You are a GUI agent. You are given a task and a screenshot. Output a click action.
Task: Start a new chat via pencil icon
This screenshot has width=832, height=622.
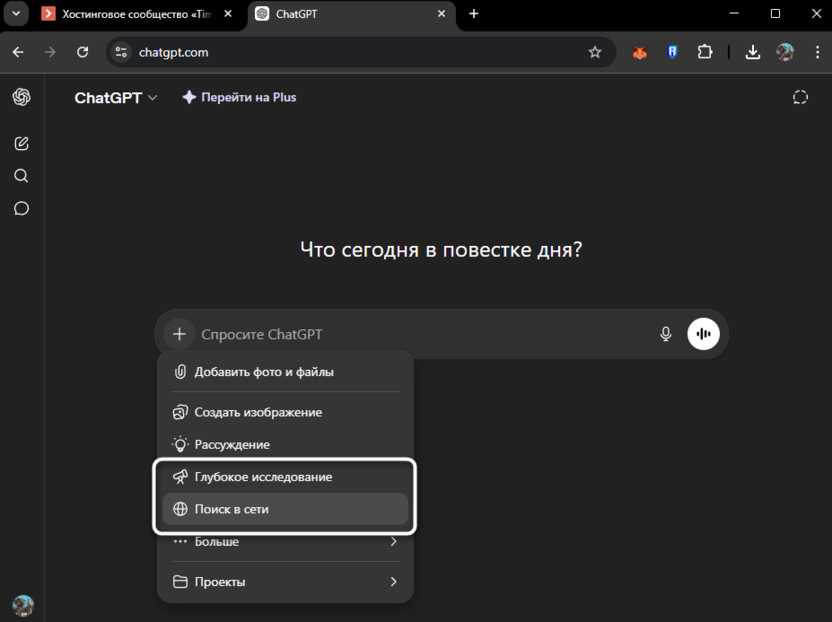tap(21, 143)
